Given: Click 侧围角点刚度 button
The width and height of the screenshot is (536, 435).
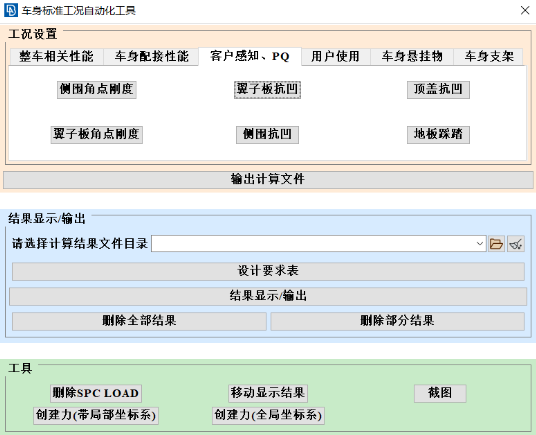Looking at the screenshot, I should 97,90.
